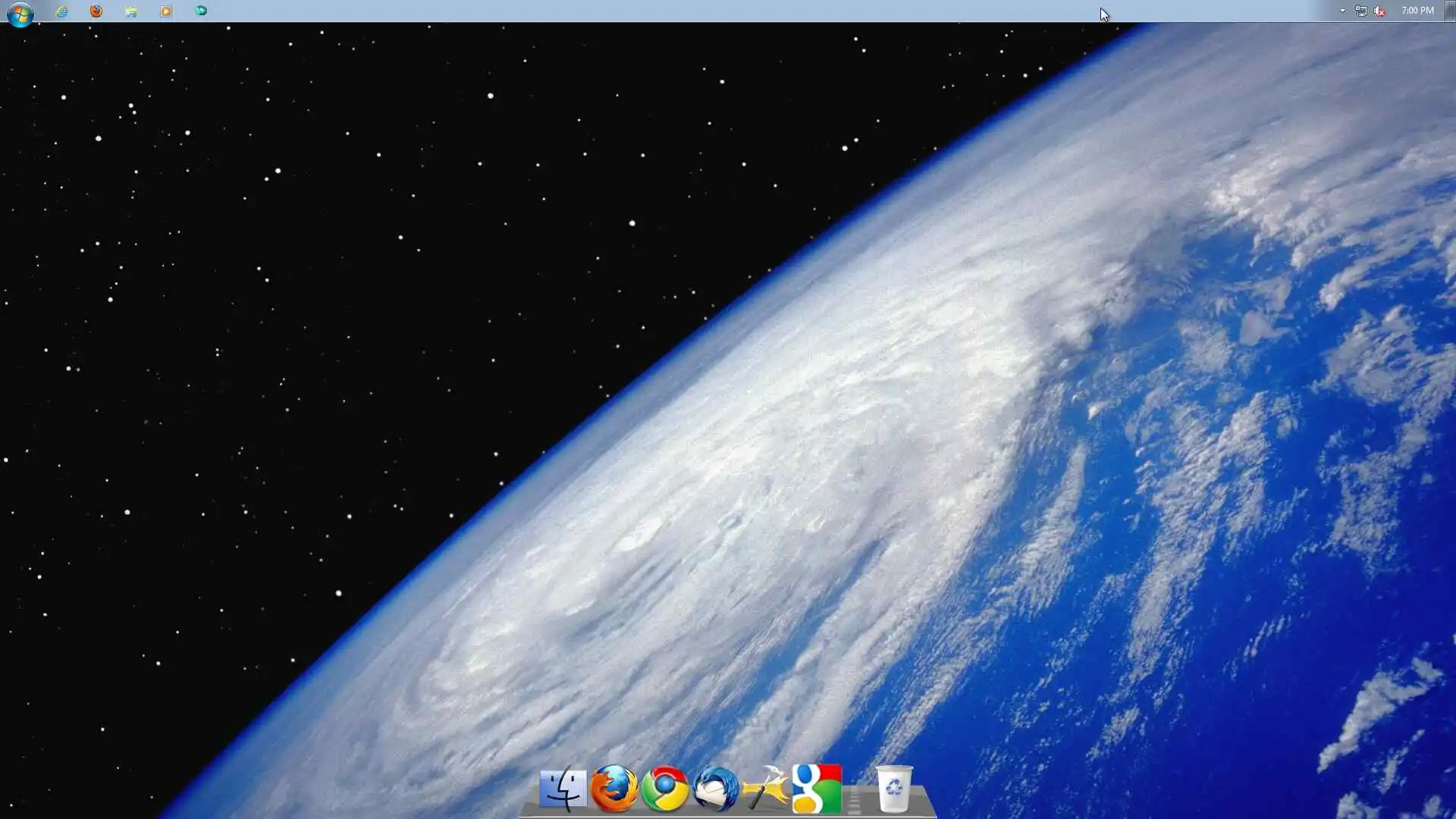Open Windows Explorer folder icon in taskbar
Screen dimensions: 1456x819
[131, 11]
